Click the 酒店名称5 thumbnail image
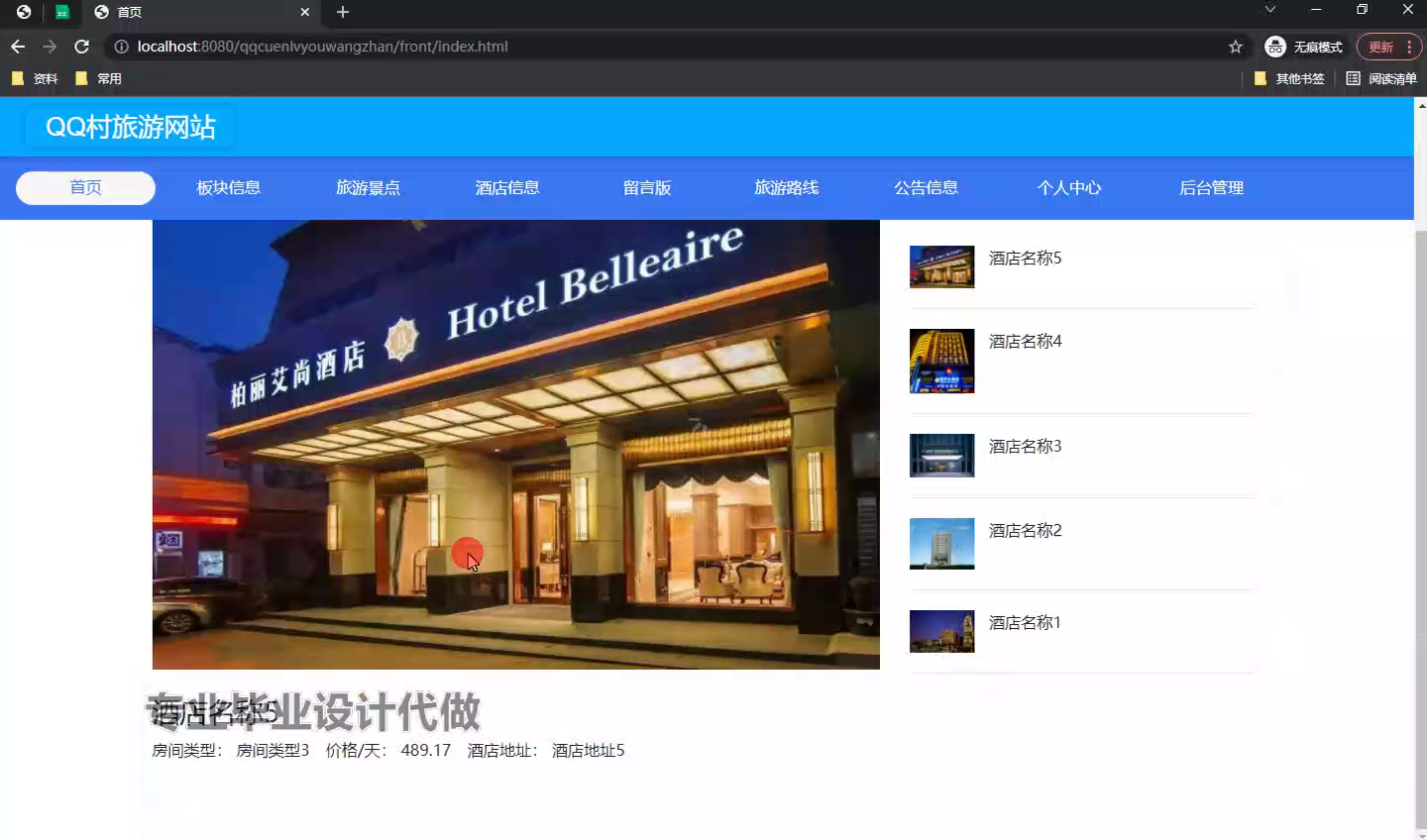1427x840 pixels. 942,267
